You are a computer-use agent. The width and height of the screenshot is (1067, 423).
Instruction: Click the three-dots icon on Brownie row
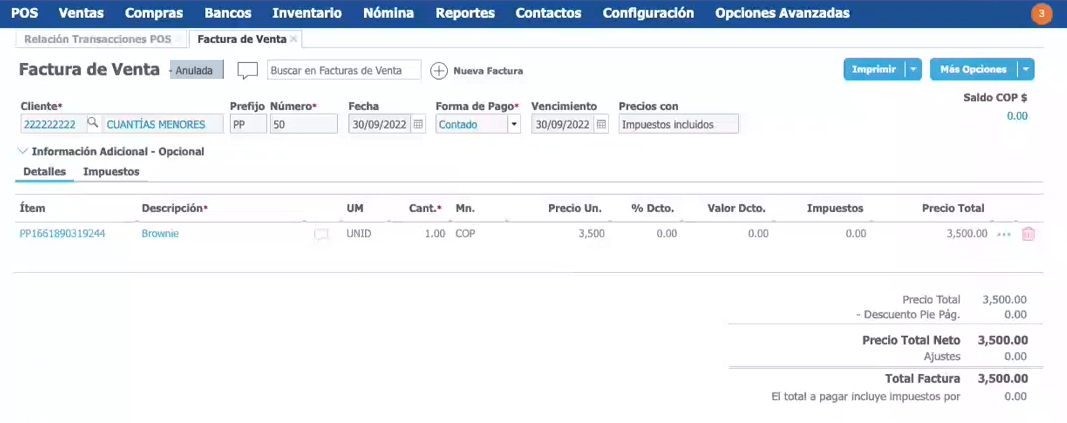[x=1004, y=234]
